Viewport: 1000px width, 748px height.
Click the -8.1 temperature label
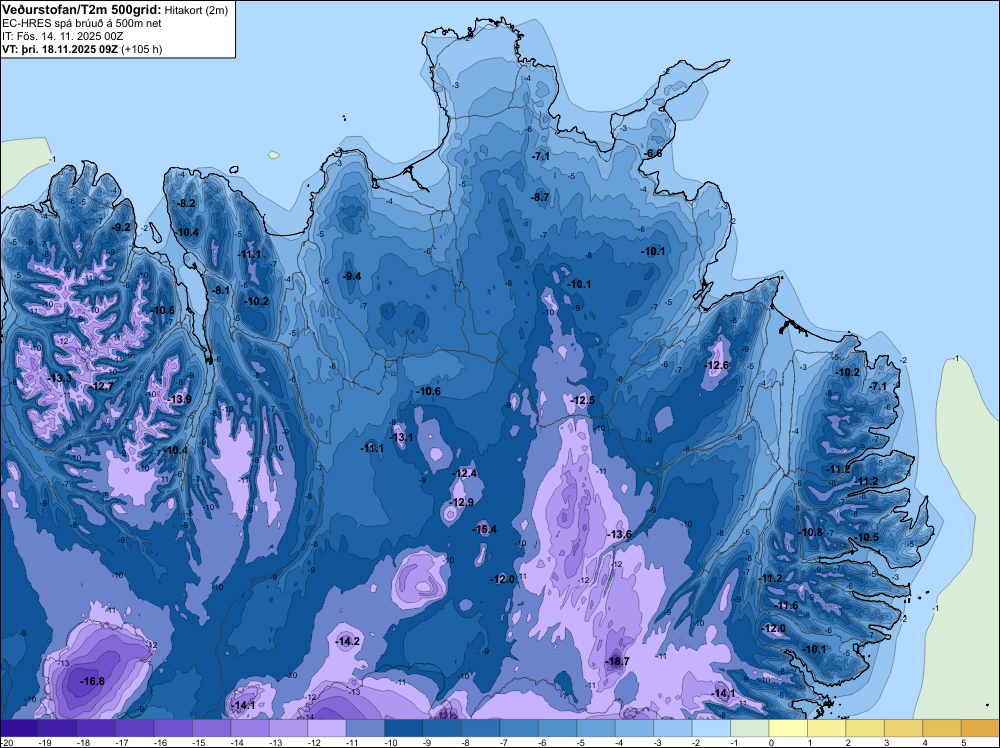(221, 290)
